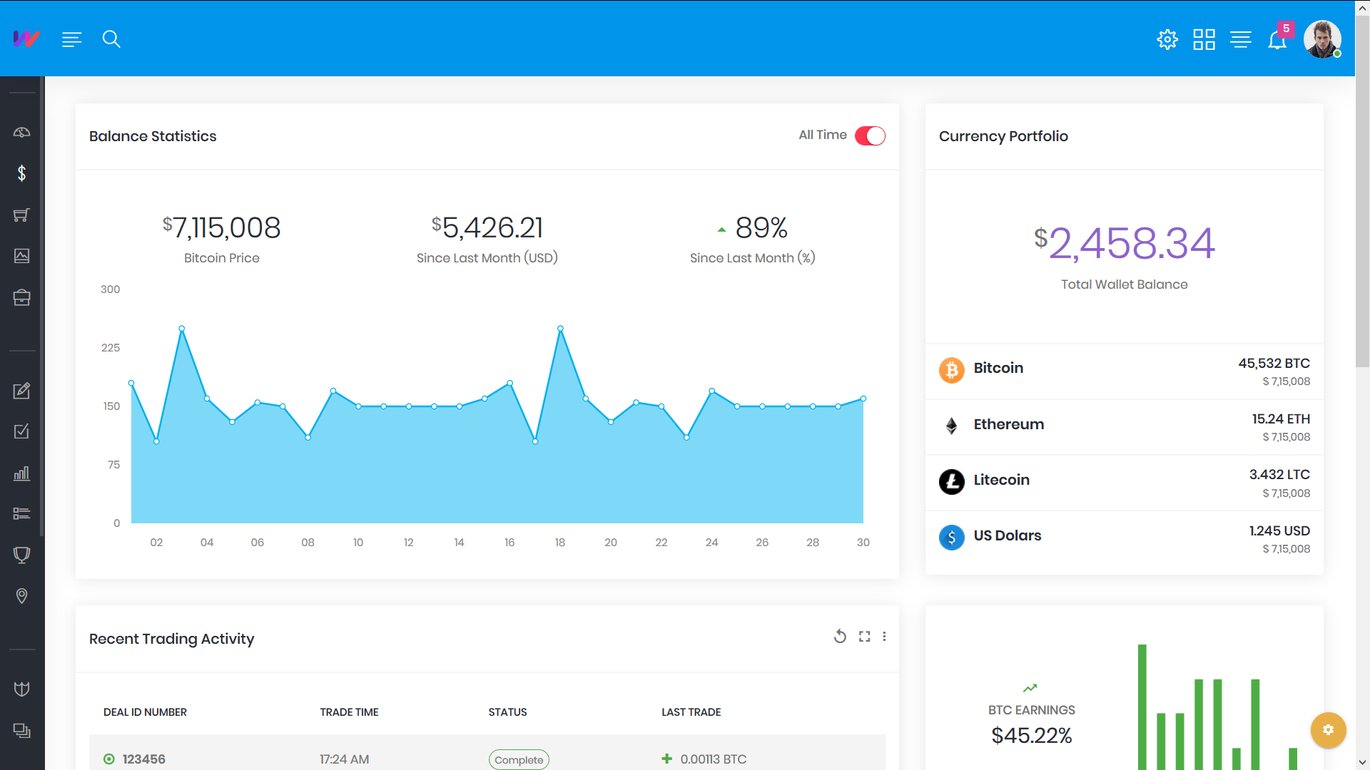Open the shopping cart sidebar icon

click(22, 215)
